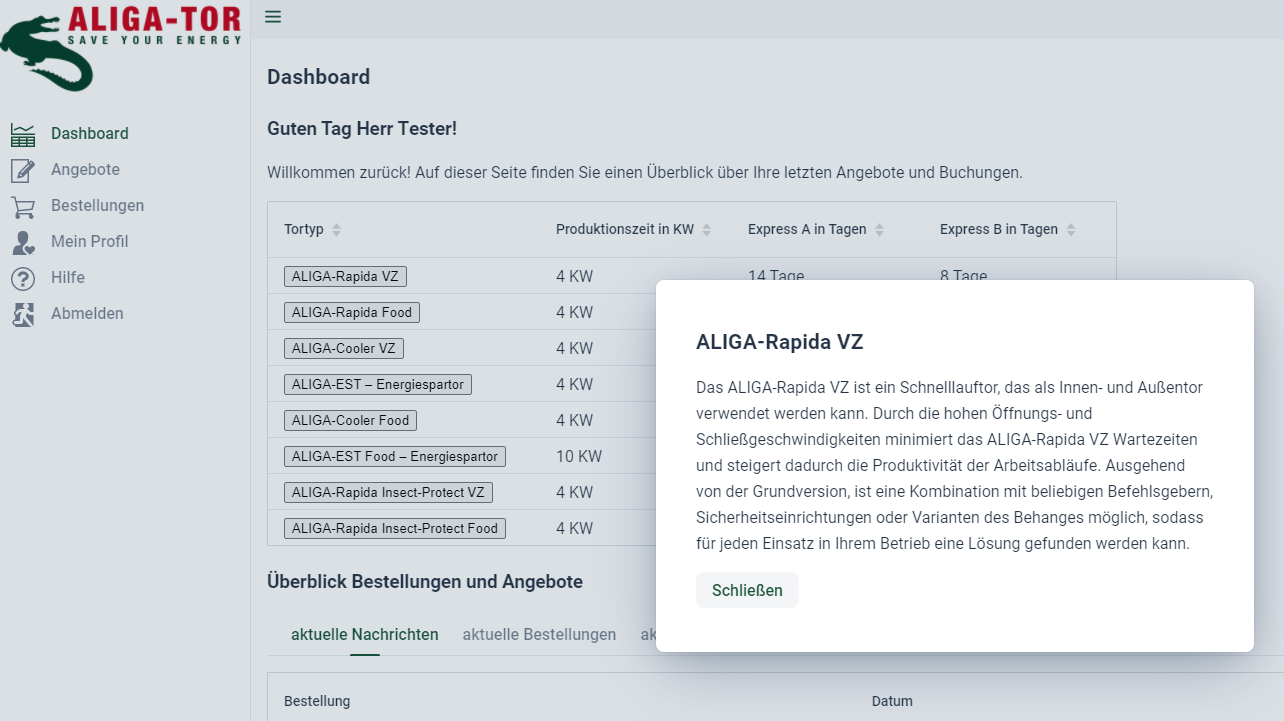Switch to aktuelle Bestellungen tab
Screen dimensions: 1284x721
tap(539, 635)
